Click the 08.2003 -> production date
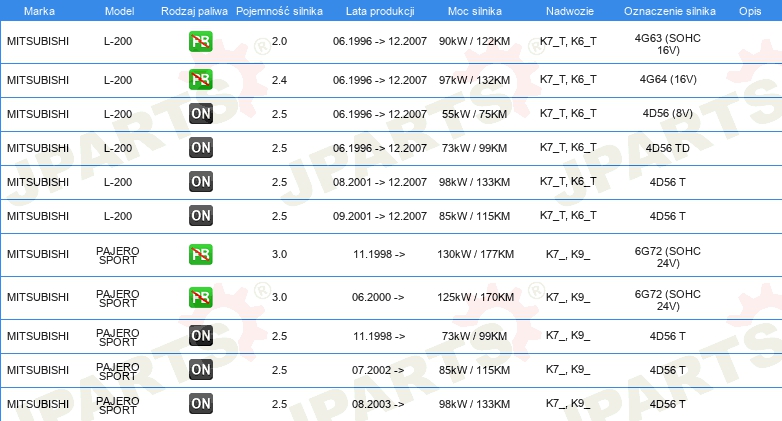782x421 pixels. click(x=378, y=404)
